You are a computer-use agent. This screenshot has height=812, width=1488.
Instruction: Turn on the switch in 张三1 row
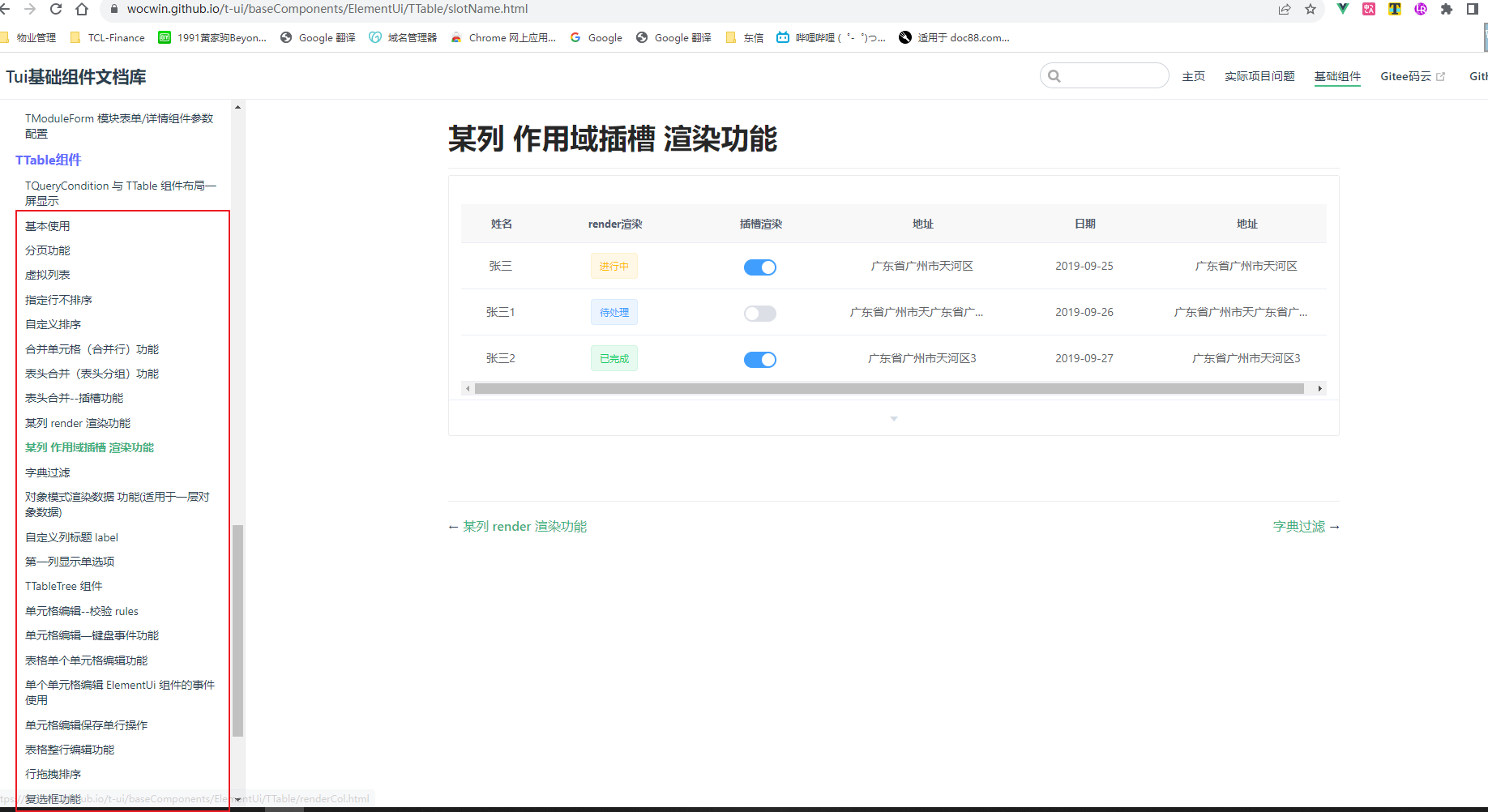click(x=760, y=313)
